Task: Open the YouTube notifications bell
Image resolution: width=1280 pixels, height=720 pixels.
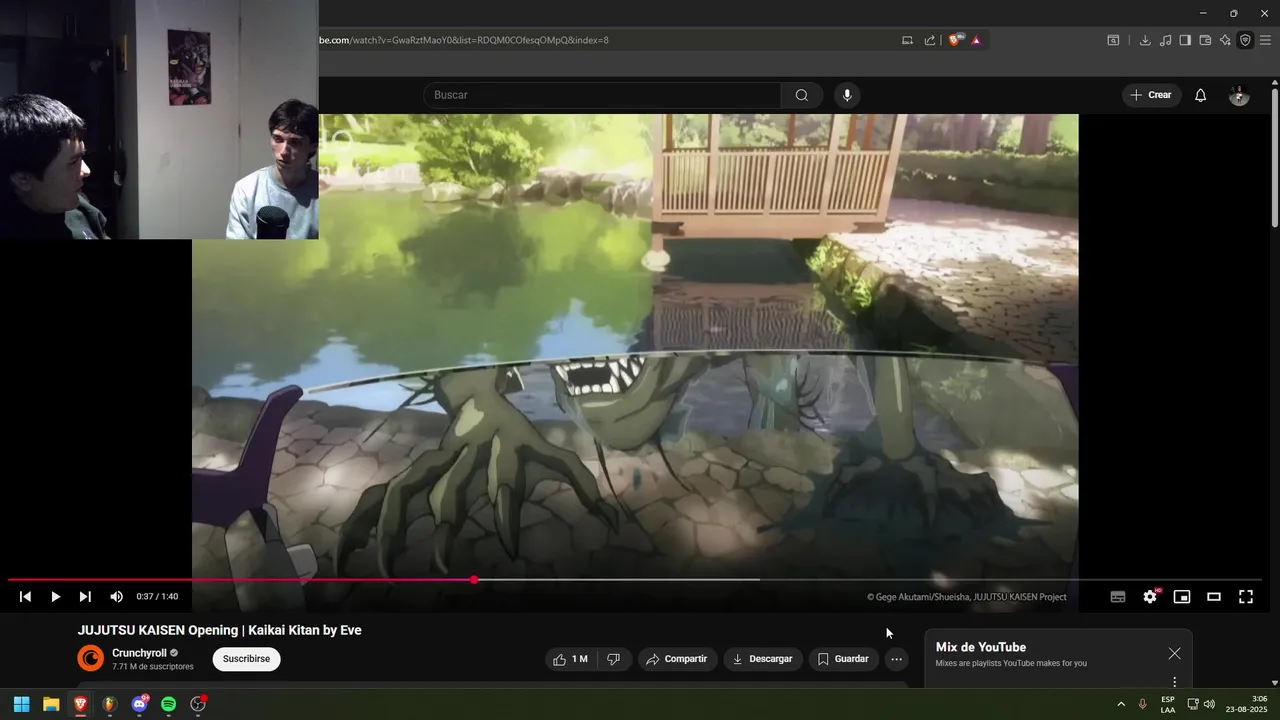Action: click(1201, 95)
